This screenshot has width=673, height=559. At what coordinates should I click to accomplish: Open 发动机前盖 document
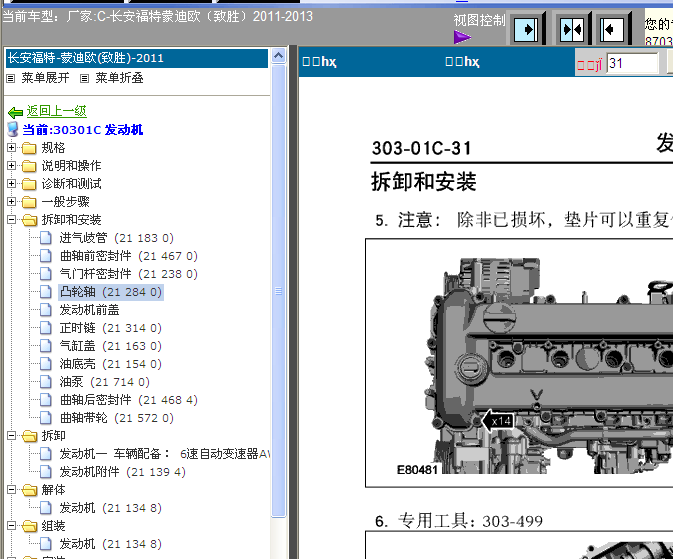(89, 310)
